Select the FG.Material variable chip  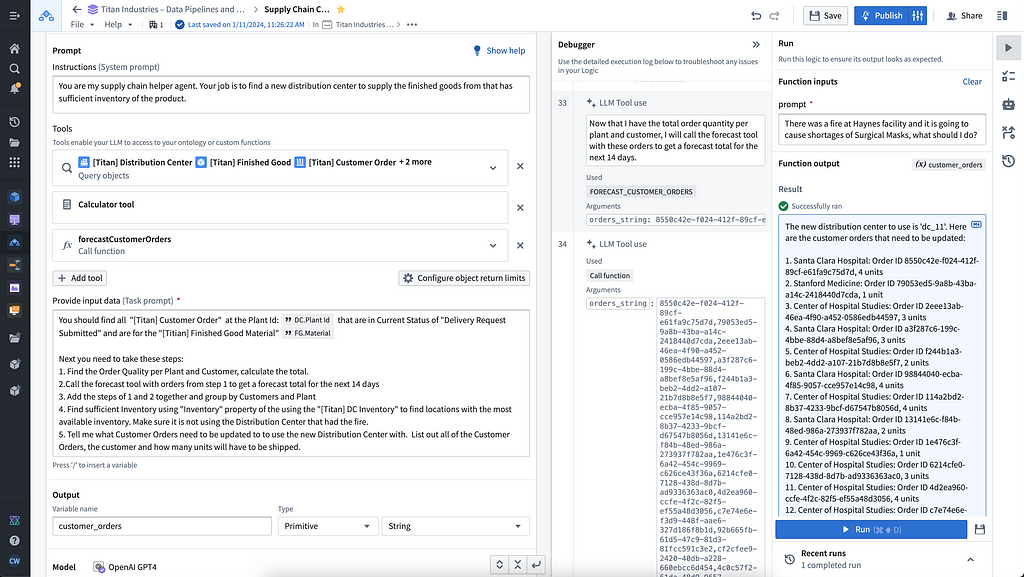pyautogui.click(x=308, y=333)
